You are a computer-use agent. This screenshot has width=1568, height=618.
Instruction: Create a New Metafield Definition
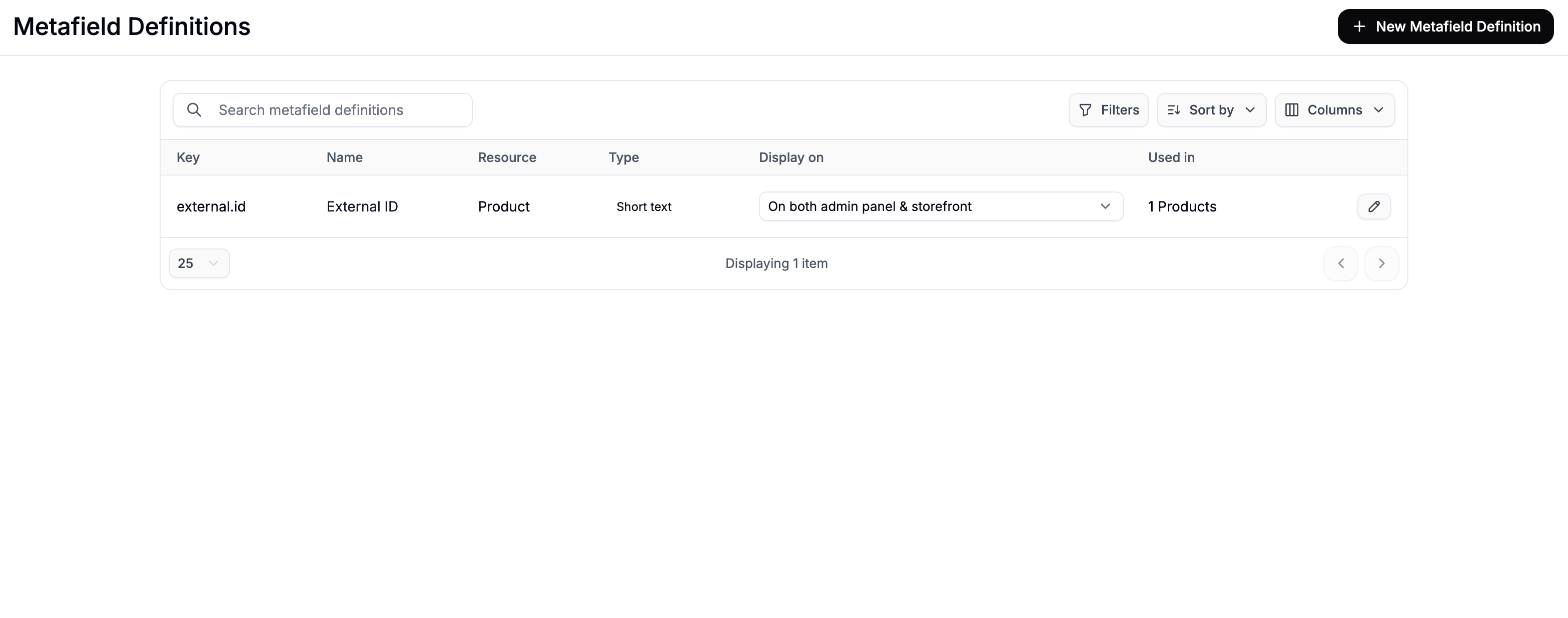1445,26
